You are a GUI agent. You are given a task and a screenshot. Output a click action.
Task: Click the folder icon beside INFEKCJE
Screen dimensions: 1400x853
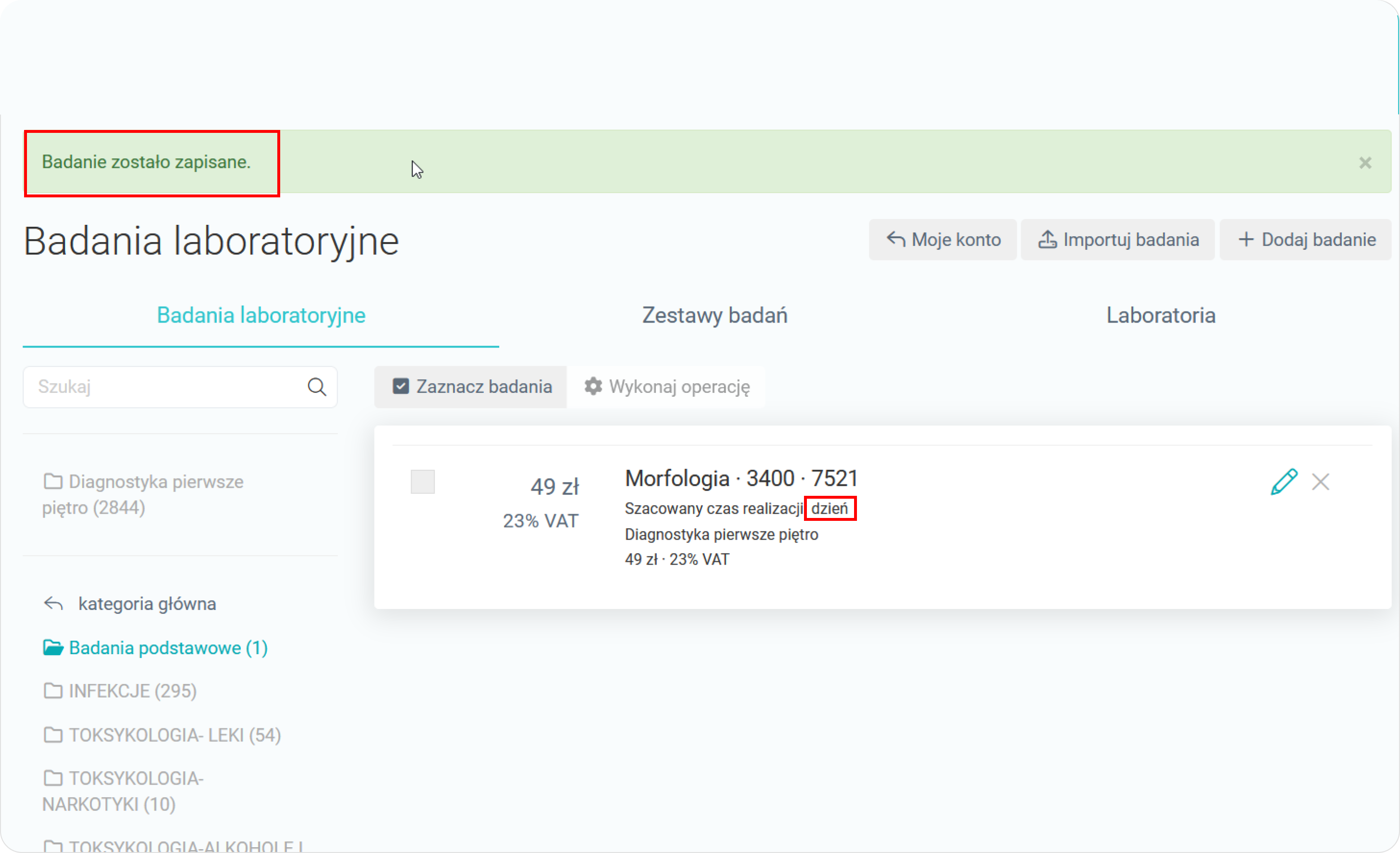[x=53, y=690]
